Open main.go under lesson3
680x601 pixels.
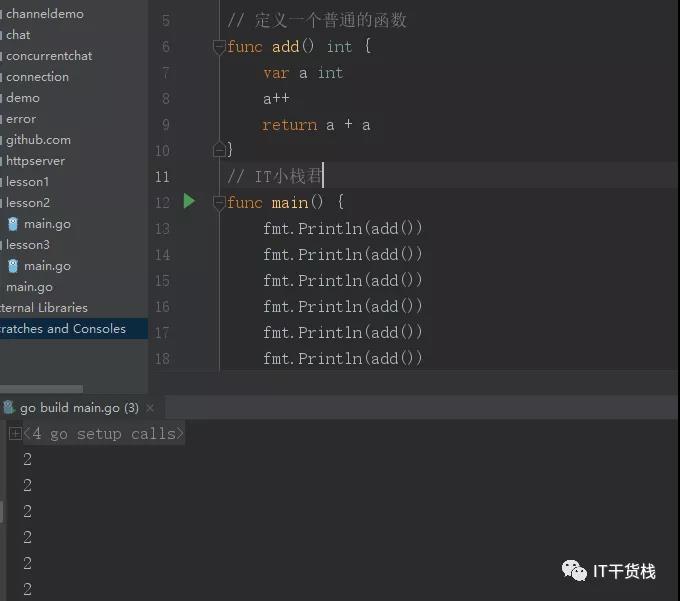point(47,266)
